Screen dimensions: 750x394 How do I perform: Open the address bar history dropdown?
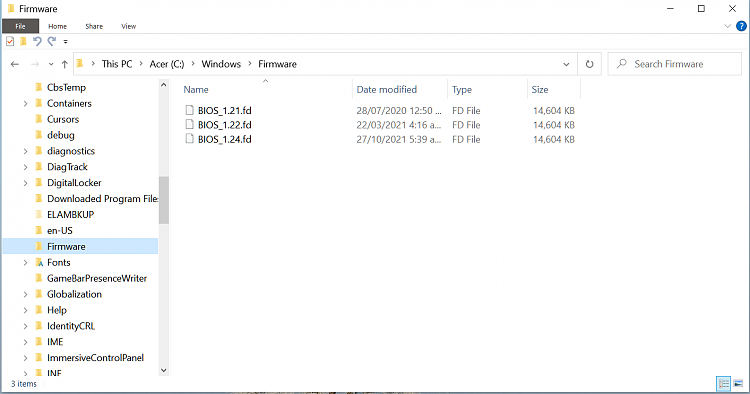[x=566, y=64]
